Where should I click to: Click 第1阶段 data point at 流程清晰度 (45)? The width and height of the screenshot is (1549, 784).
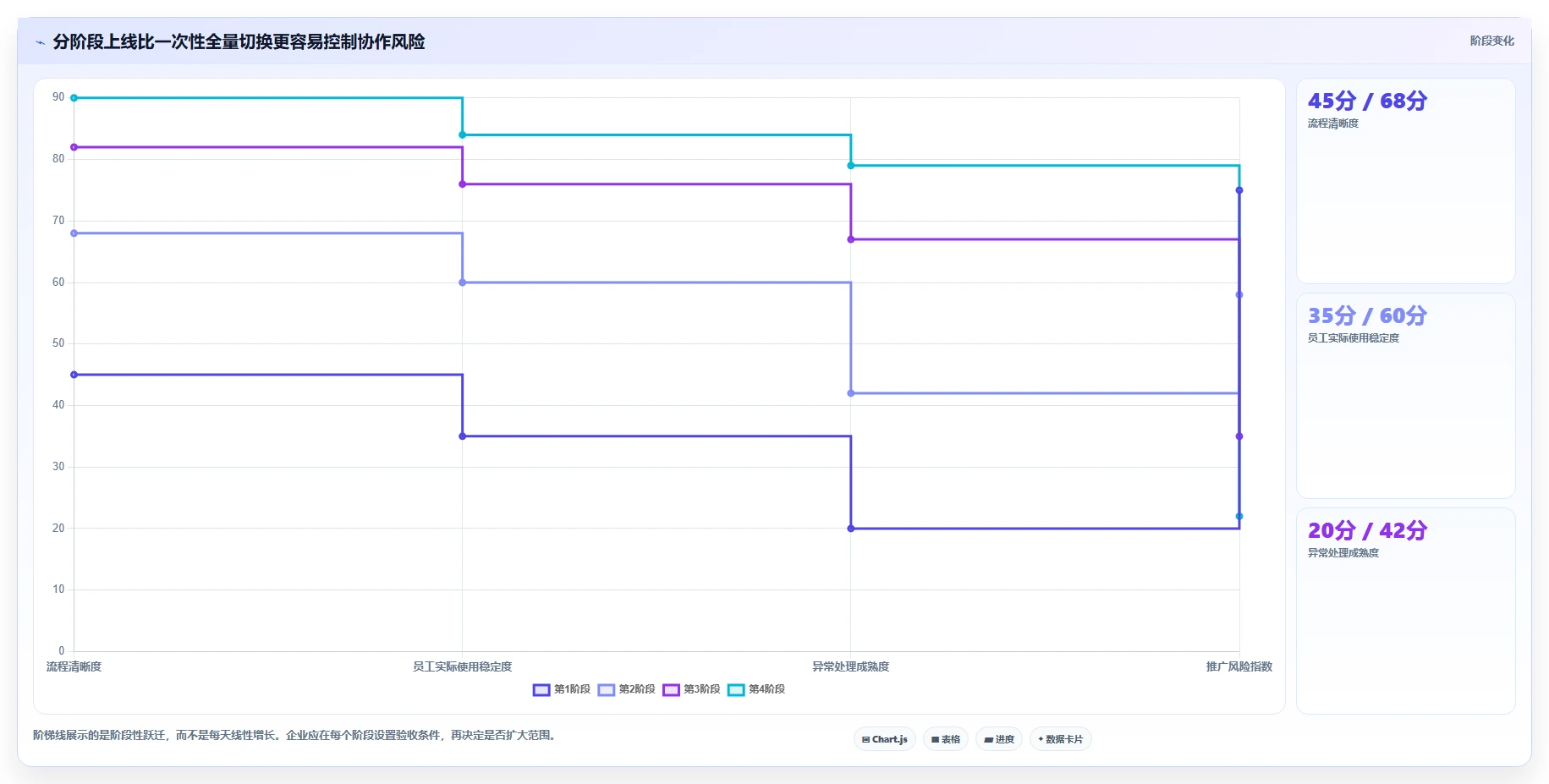74,375
